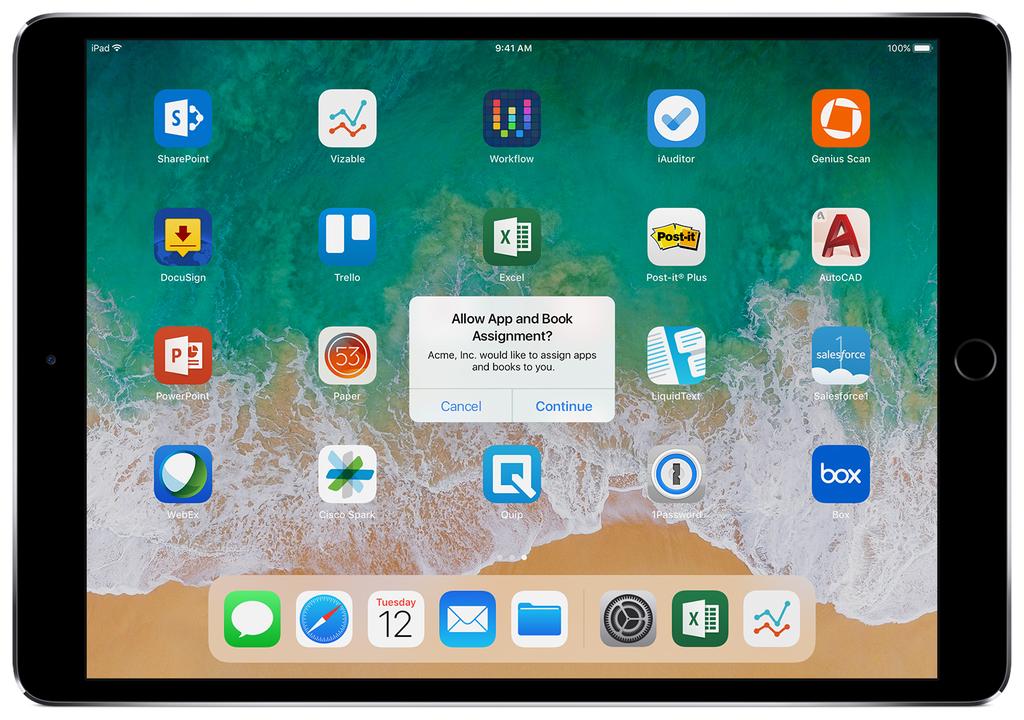Viewport: 1024px width, 720px height.
Task: Launch the WebEx app
Action: [x=183, y=474]
